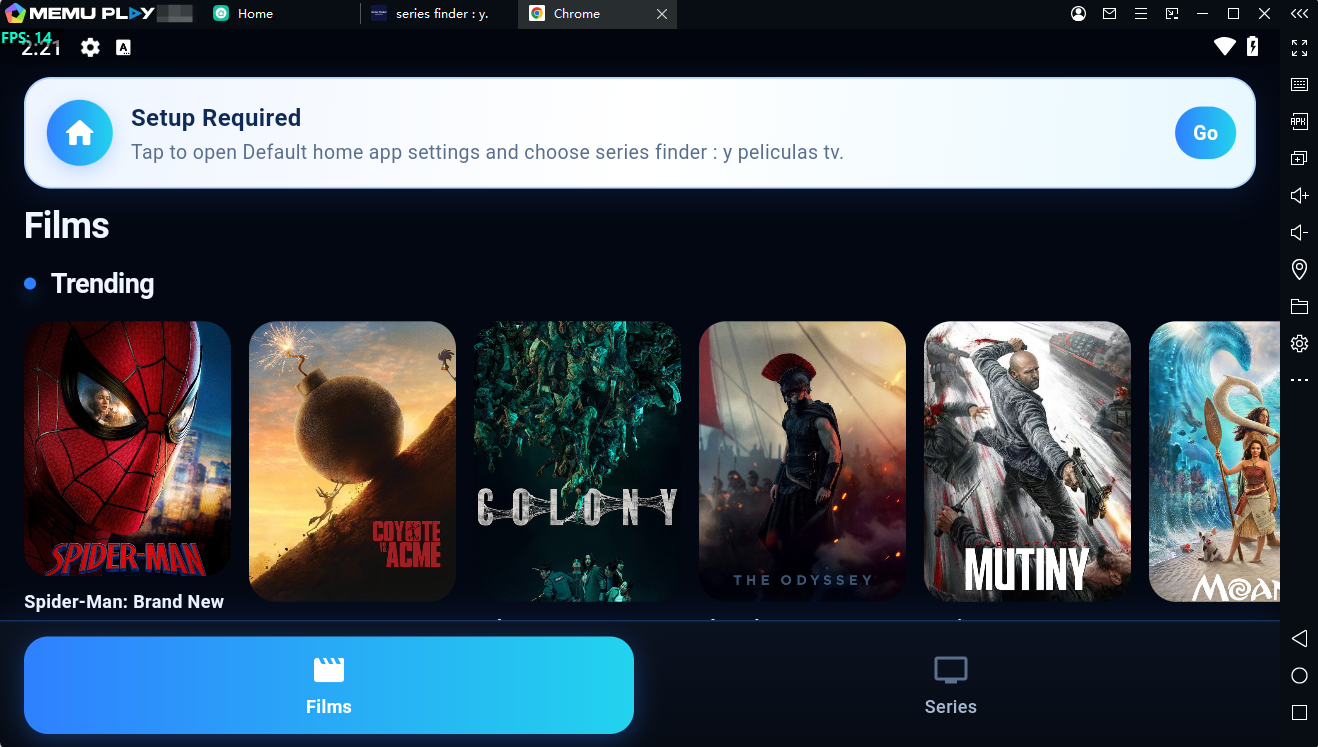Tap the blue home icon in setup banner

80,133
